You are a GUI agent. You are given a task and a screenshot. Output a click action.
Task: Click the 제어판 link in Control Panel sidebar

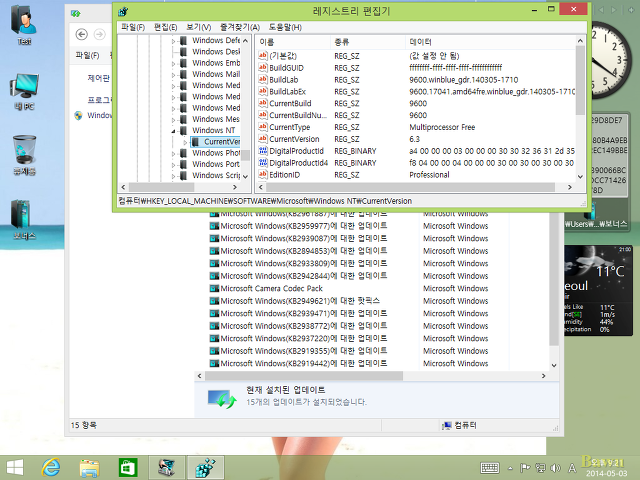click(98, 78)
